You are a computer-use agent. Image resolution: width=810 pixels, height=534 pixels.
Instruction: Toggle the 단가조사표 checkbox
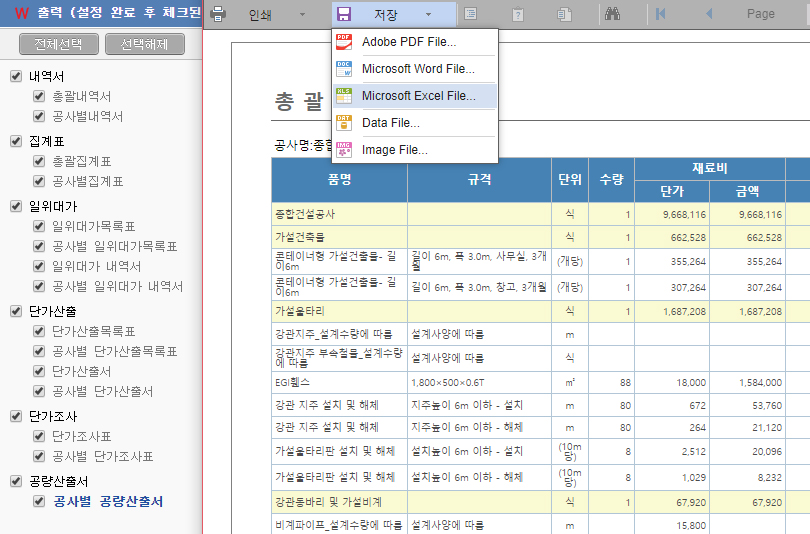click(39, 436)
